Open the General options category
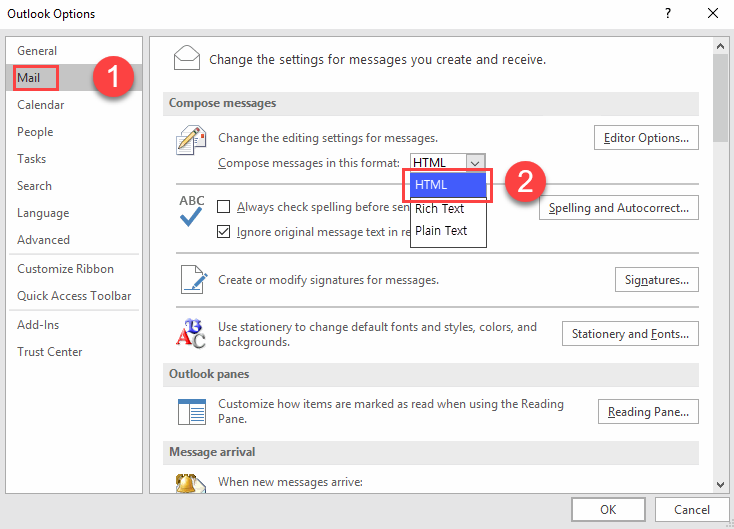734x529 pixels. point(74,51)
